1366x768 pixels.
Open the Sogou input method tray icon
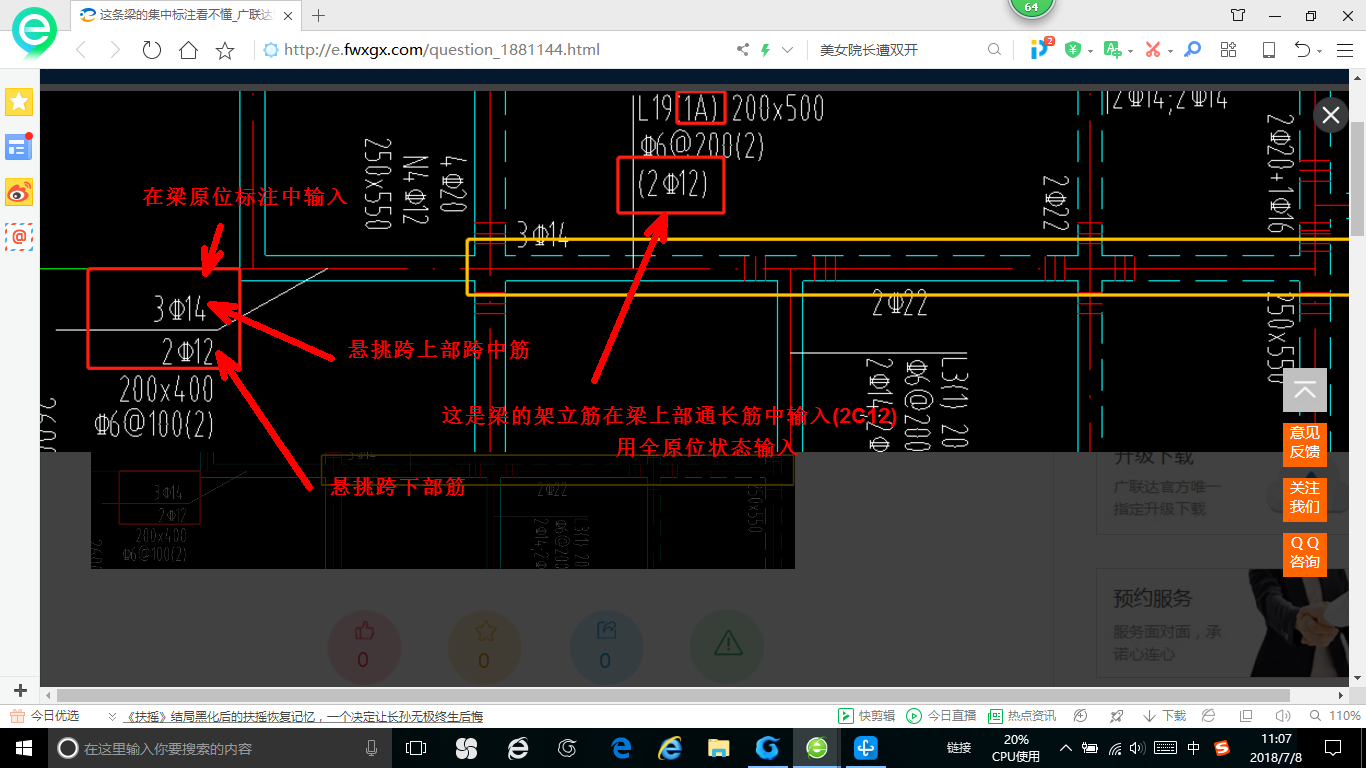(1222, 747)
